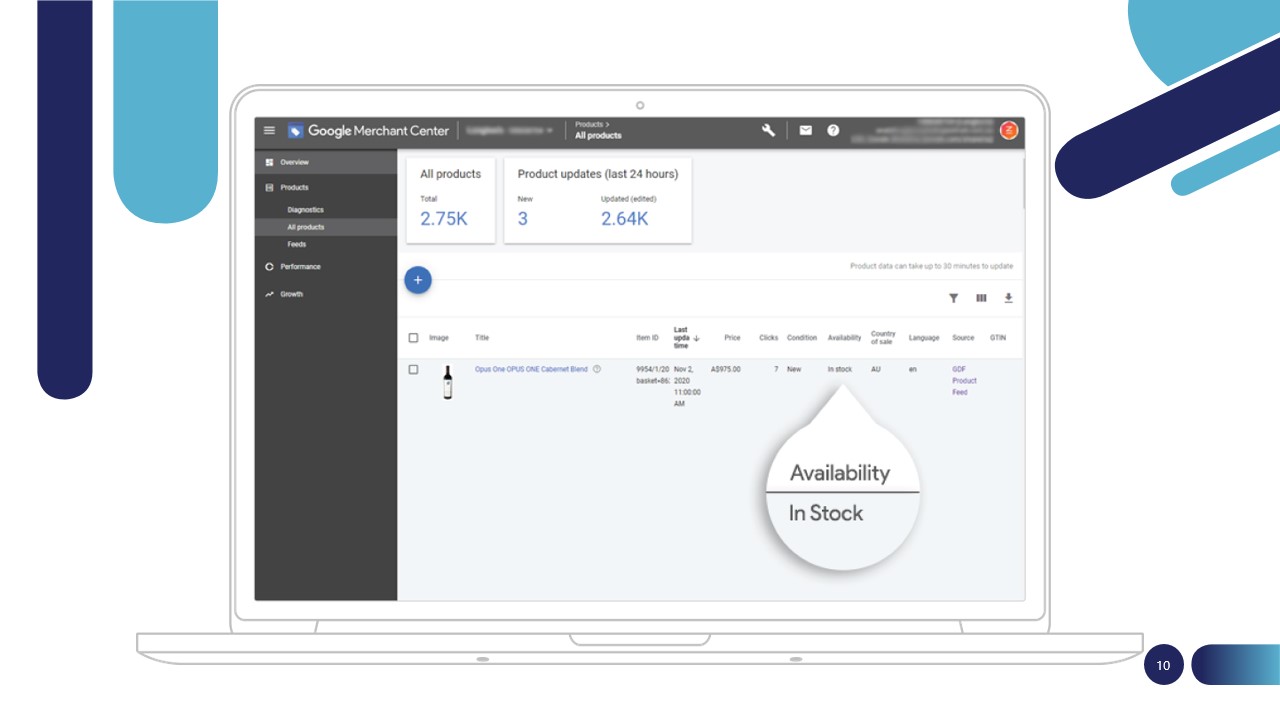Image resolution: width=1280 pixels, height=720 pixels.
Task: Click the Source column header
Action: pyautogui.click(x=963, y=338)
